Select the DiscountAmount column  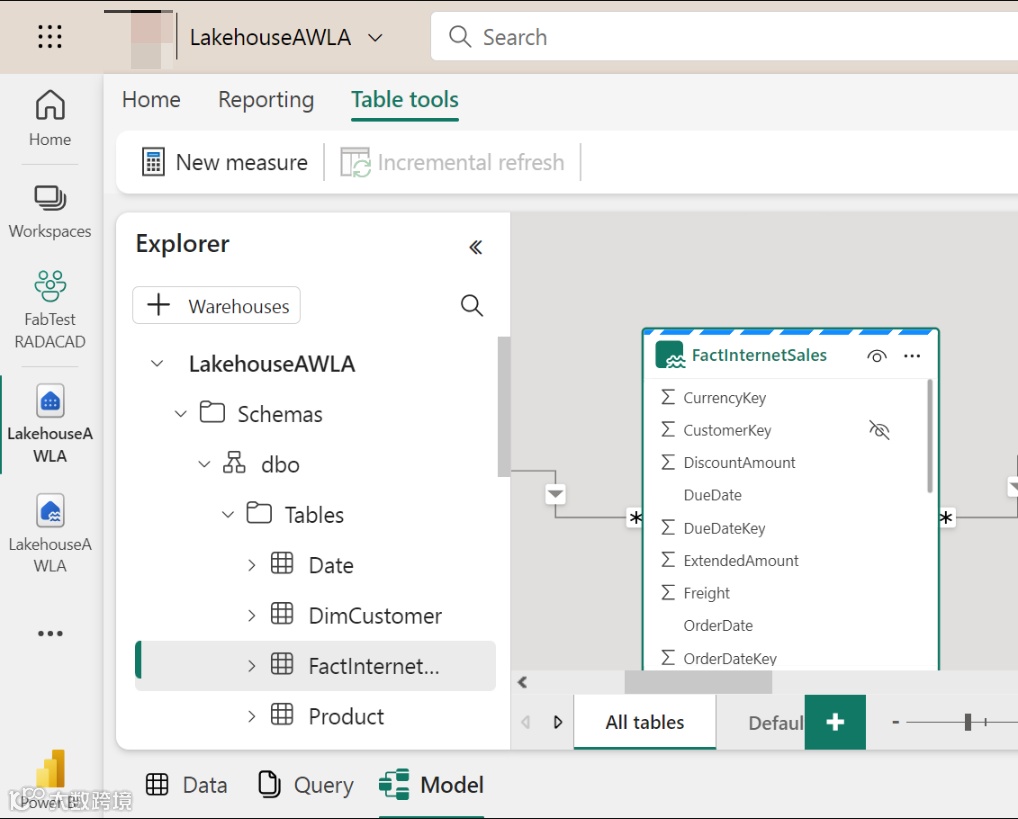(739, 462)
